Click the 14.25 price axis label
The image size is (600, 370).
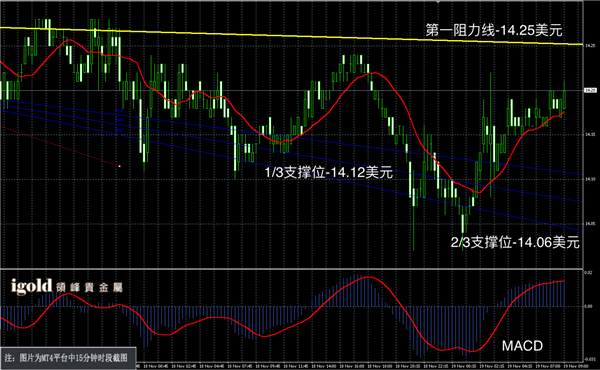coord(590,46)
